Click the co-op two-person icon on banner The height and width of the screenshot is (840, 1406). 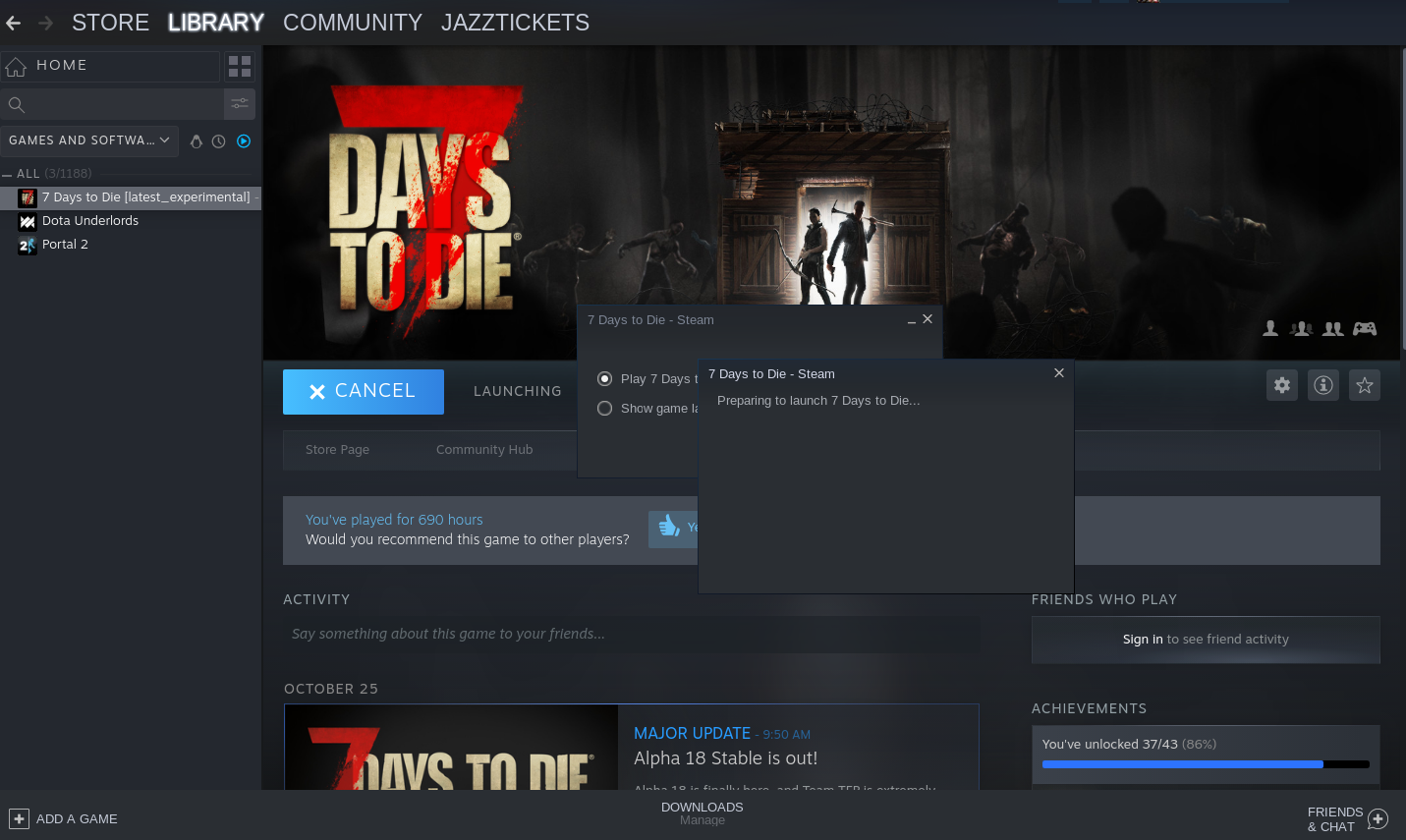(1333, 328)
